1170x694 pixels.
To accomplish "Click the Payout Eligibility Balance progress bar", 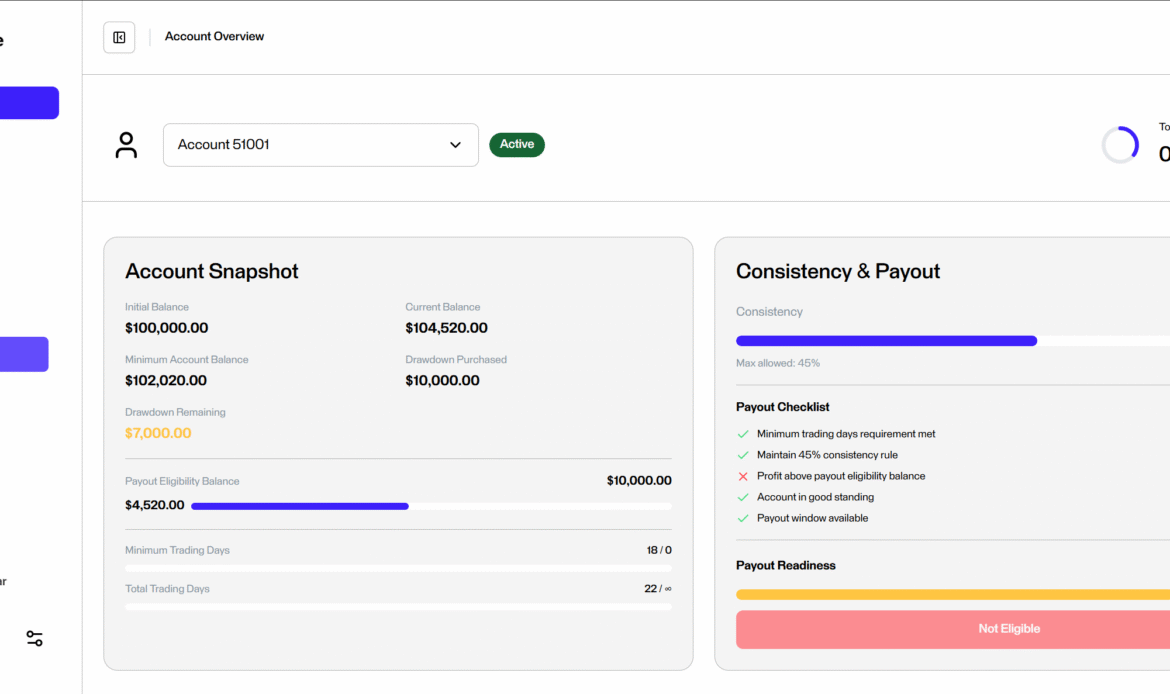I will pyautogui.click(x=430, y=506).
